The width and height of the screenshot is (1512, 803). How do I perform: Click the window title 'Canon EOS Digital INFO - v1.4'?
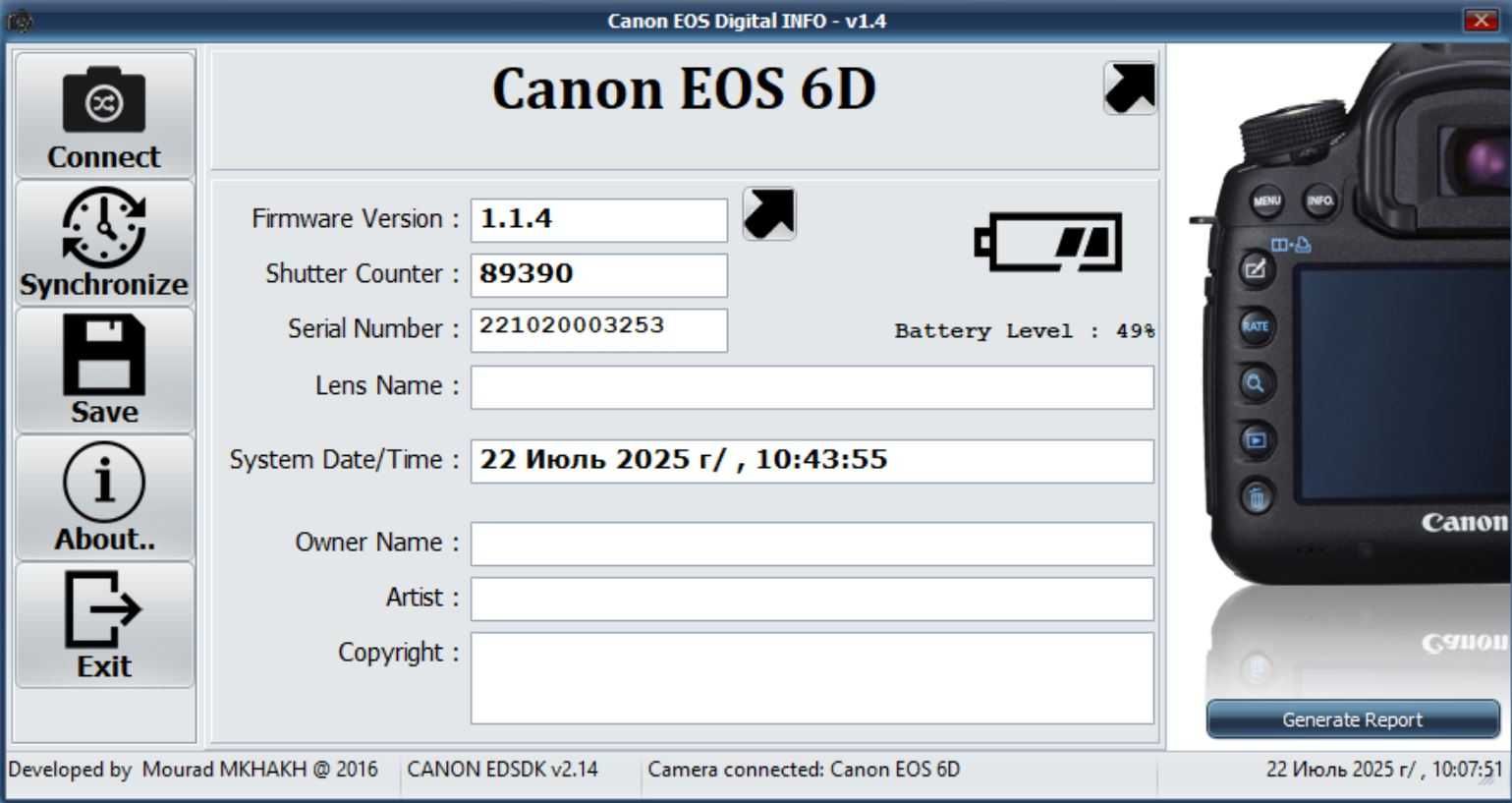pos(747,21)
